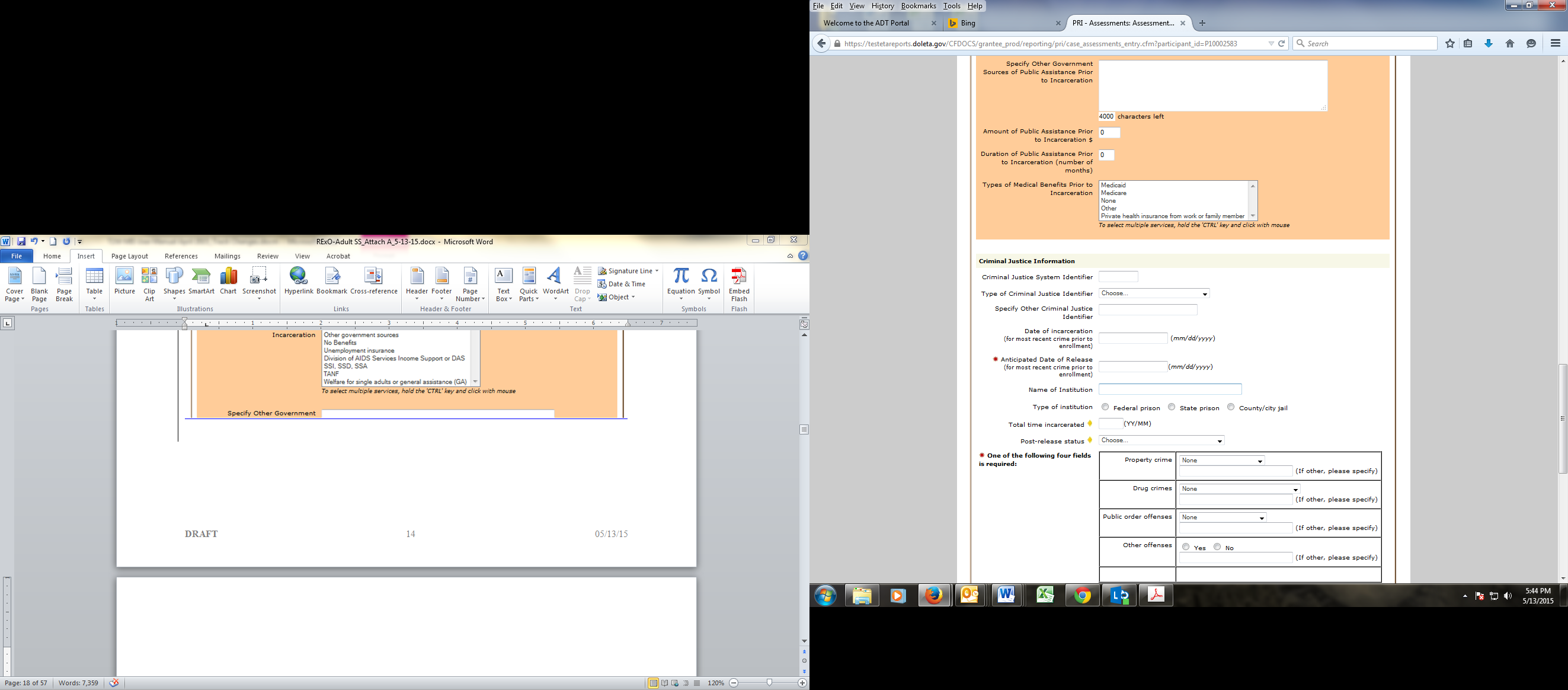The height and width of the screenshot is (690, 1568).
Task: Select the Federal prison radio button
Action: click(x=1105, y=407)
